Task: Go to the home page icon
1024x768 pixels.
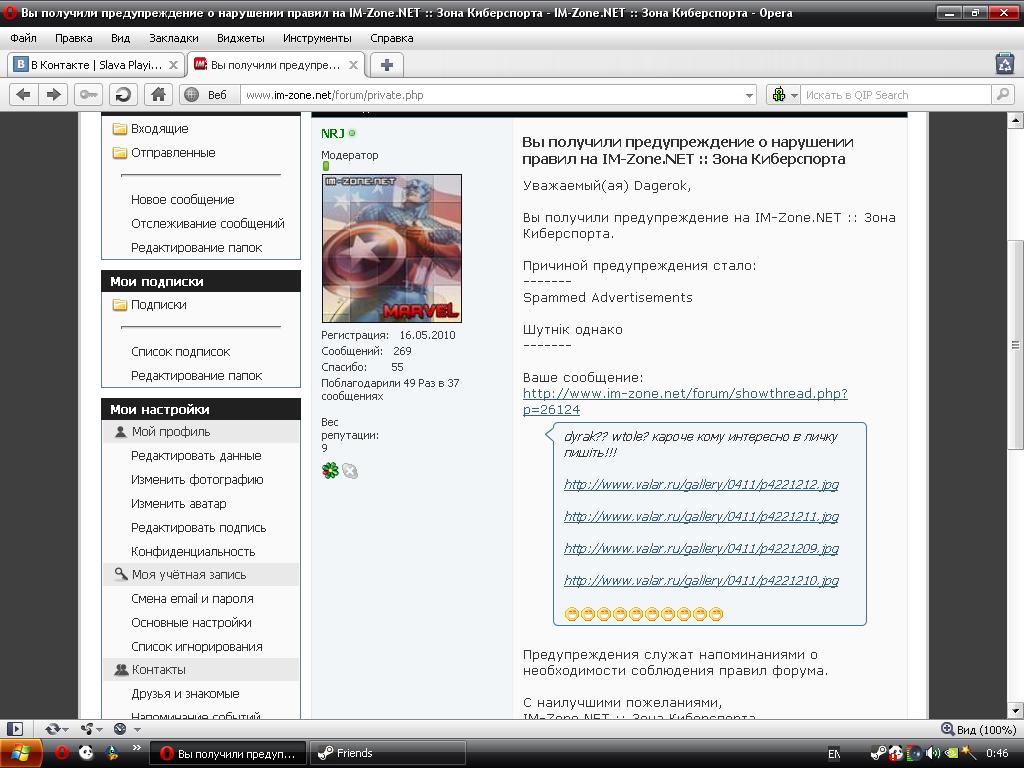Action: coord(158,95)
